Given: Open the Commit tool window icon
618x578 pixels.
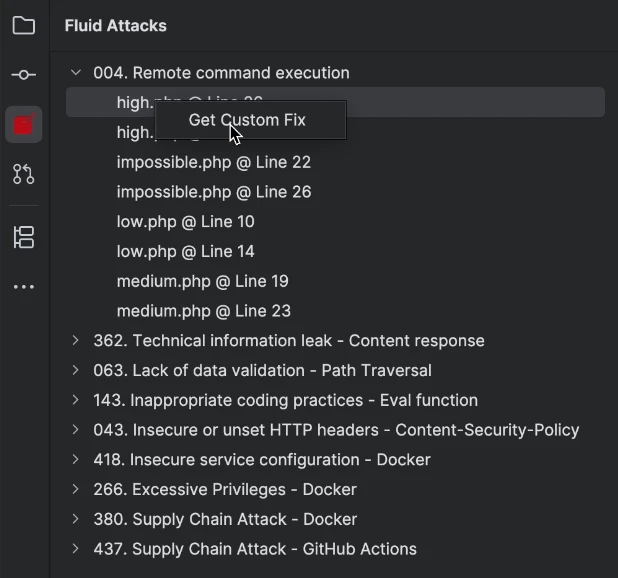Looking at the screenshot, I should coord(24,75).
